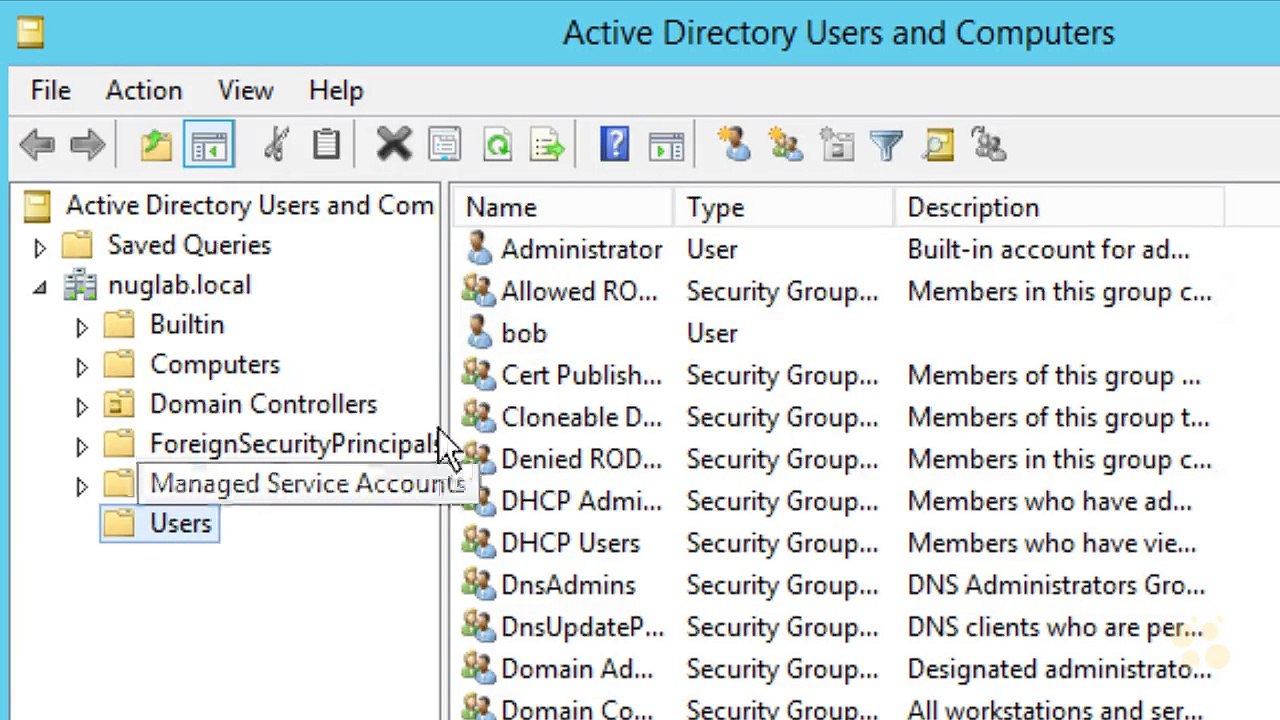Expand the Managed Service Accounts arrow
1280x720 pixels.
click(x=82, y=487)
